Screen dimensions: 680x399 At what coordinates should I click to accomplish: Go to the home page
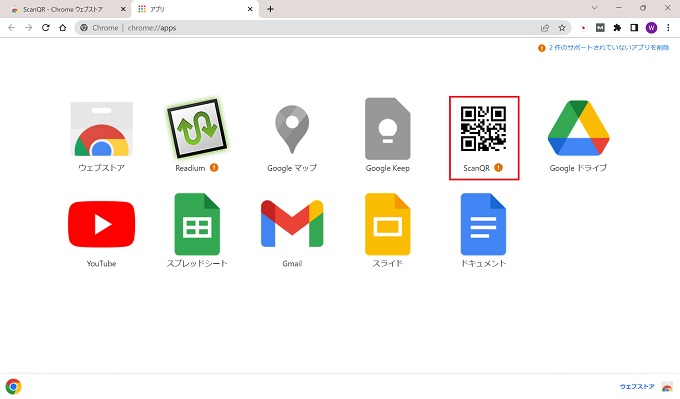tap(62, 28)
